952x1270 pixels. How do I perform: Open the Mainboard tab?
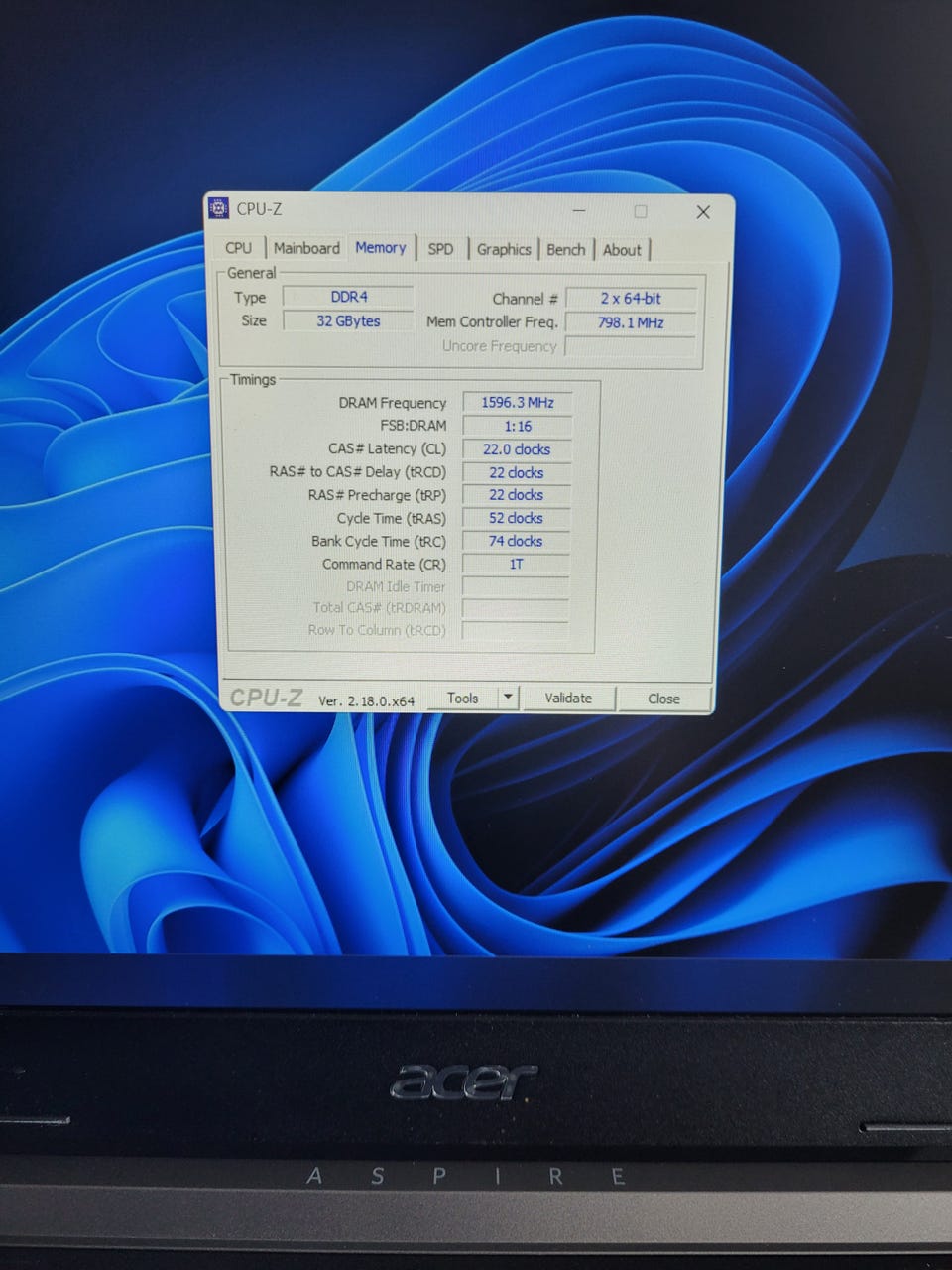pyautogui.click(x=306, y=248)
